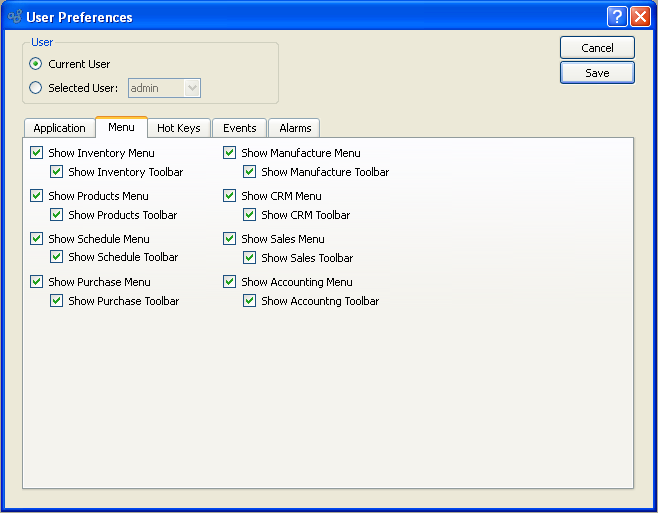Open the Hot Keys tab
Screen dimensions: 658x513
(179, 128)
